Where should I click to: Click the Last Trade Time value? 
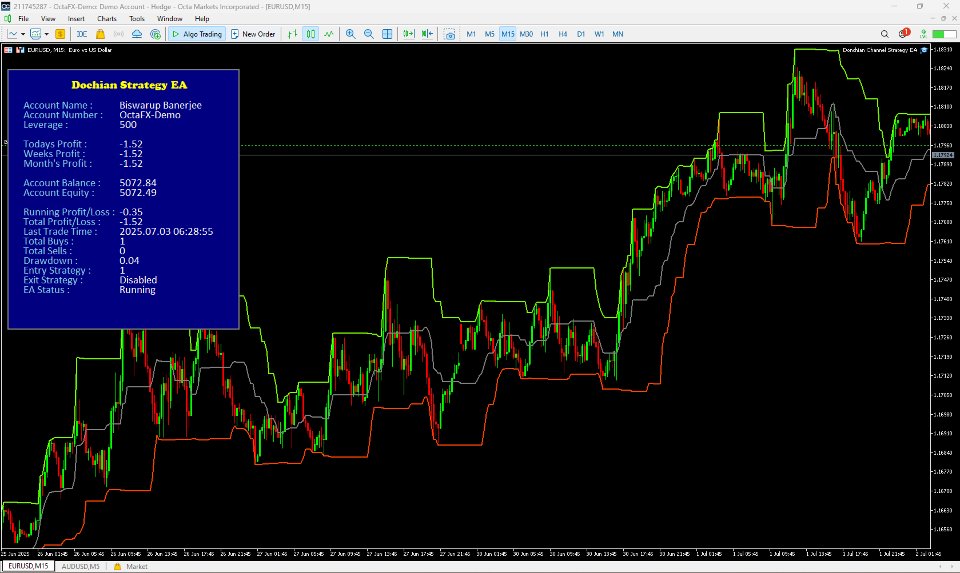tap(166, 232)
